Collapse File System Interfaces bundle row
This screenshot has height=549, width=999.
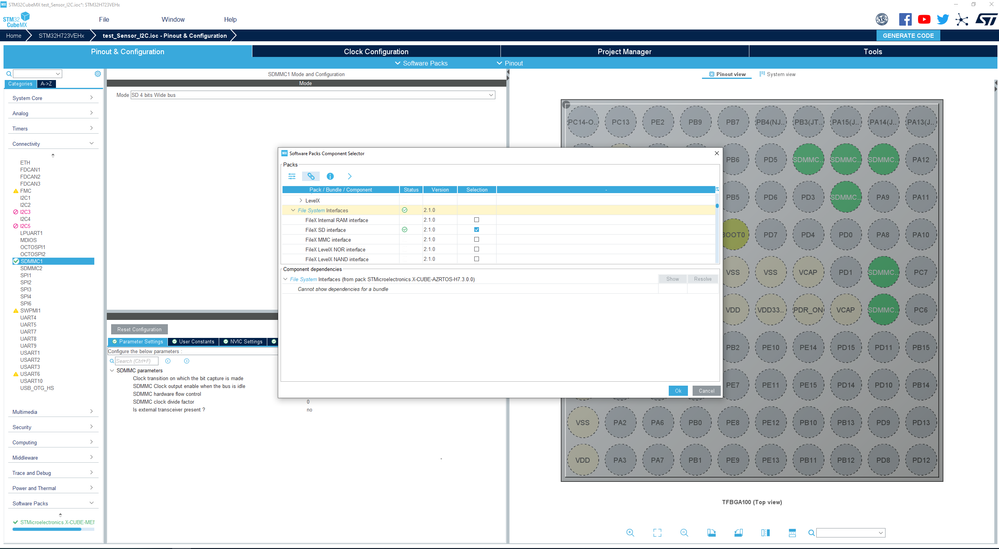pos(293,210)
